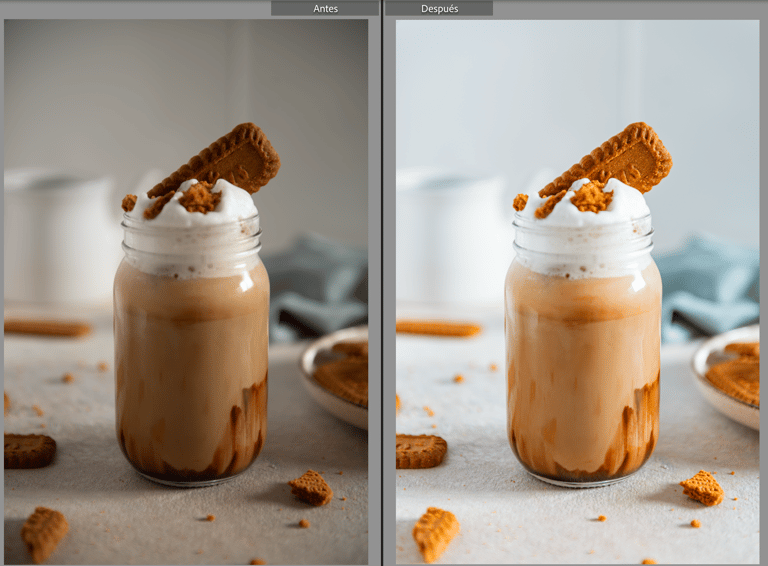This screenshot has width=768, height=566.
Task: Click the Después label above right photo
Action: coord(439,8)
